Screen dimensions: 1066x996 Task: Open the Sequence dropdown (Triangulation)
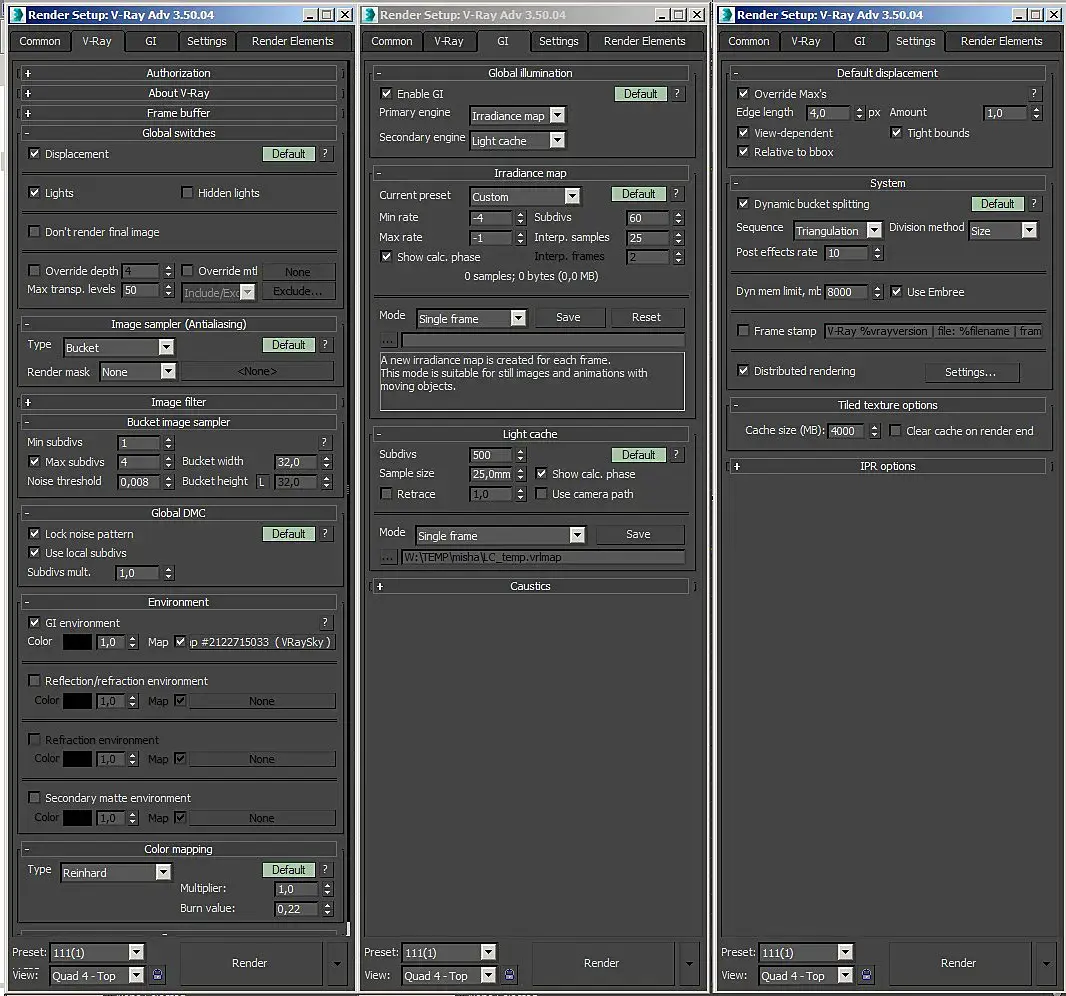[x=838, y=230]
